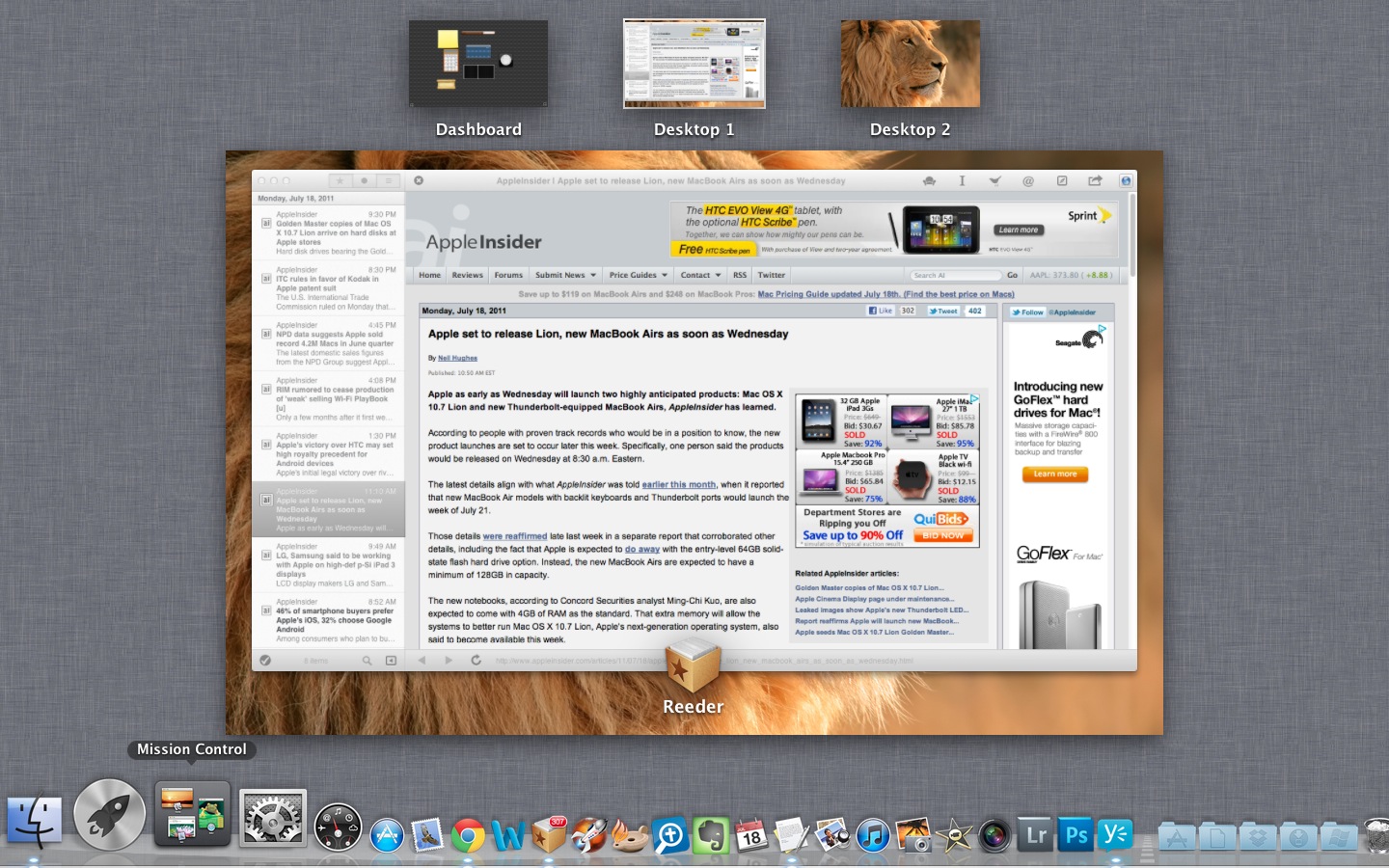Screen dimensions: 1389x868
Task: Click the search magnifier in Reeder footer
Action: [367, 661]
